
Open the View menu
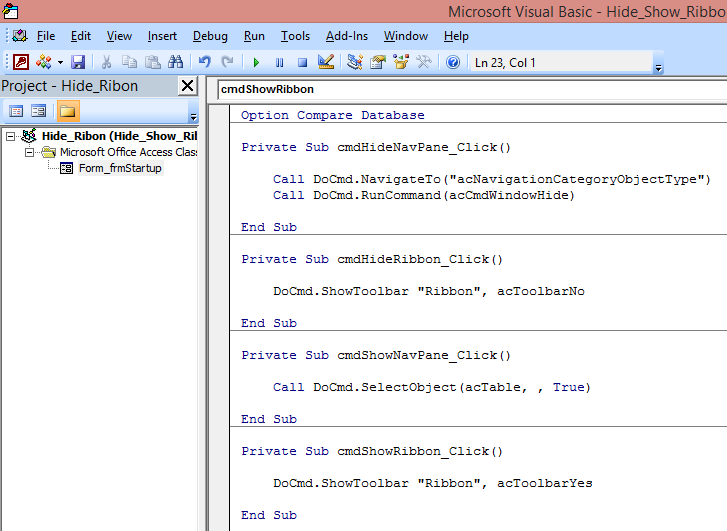pyautogui.click(x=119, y=36)
